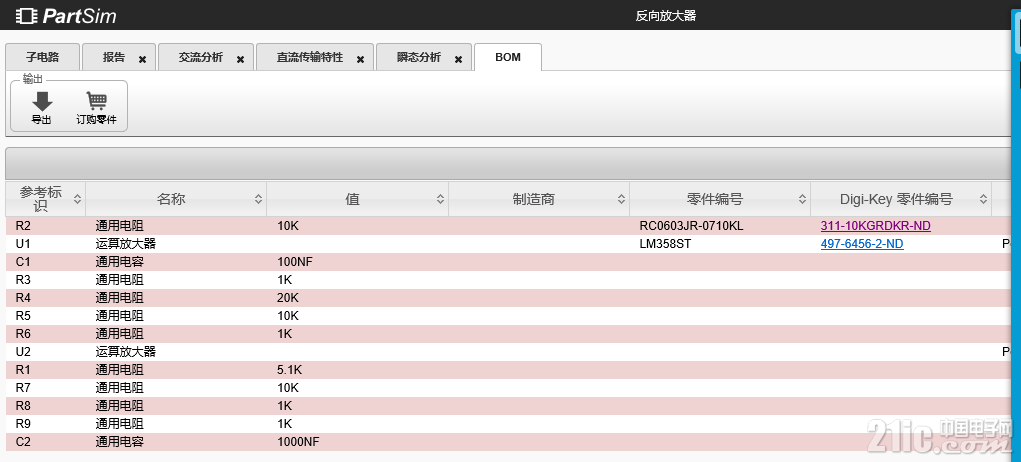
Task: Click 通用电容 name in C1 row
Action: (x=119, y=262)
